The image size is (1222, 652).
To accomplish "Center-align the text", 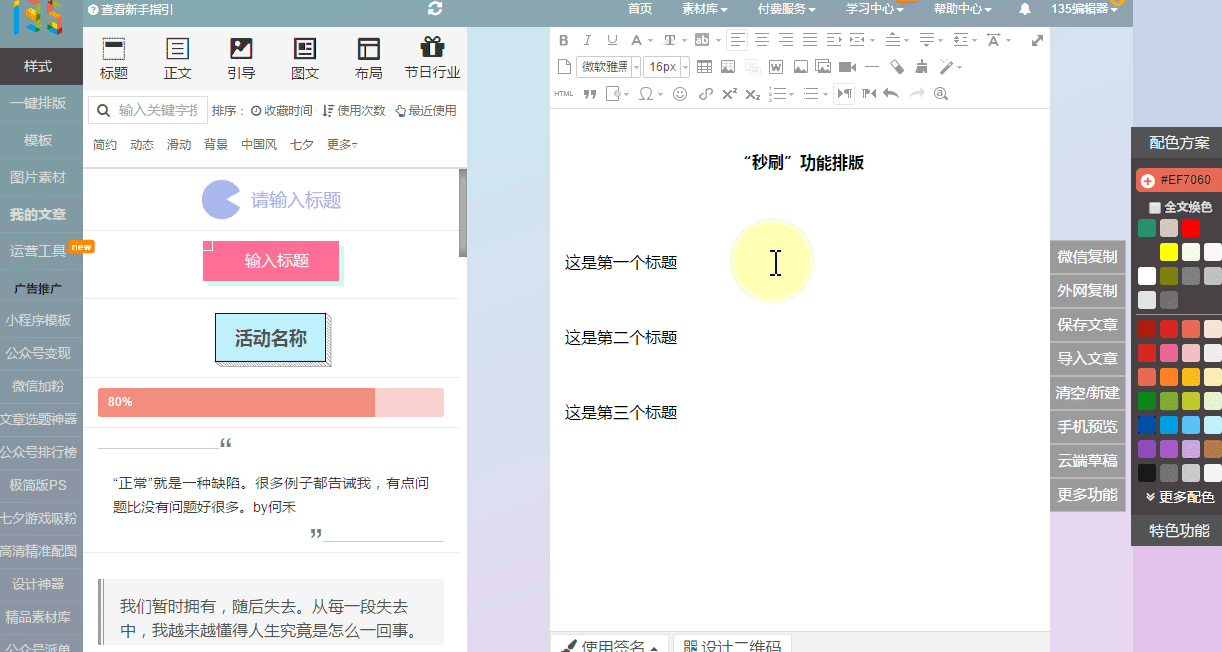I will (762, 41).
